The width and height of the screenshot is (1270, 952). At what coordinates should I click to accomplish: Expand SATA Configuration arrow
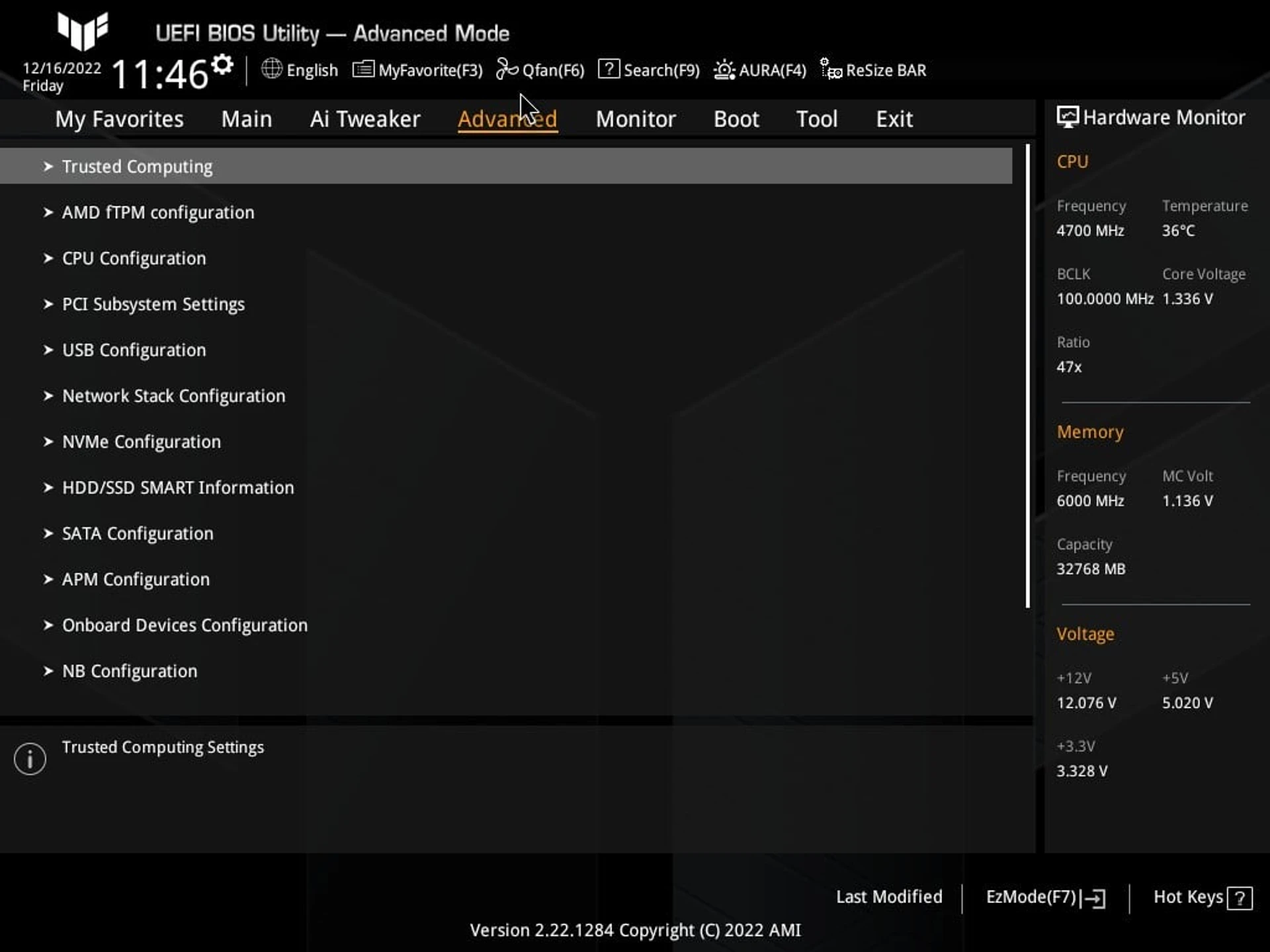pyautogui.click(x=48, y=534)
